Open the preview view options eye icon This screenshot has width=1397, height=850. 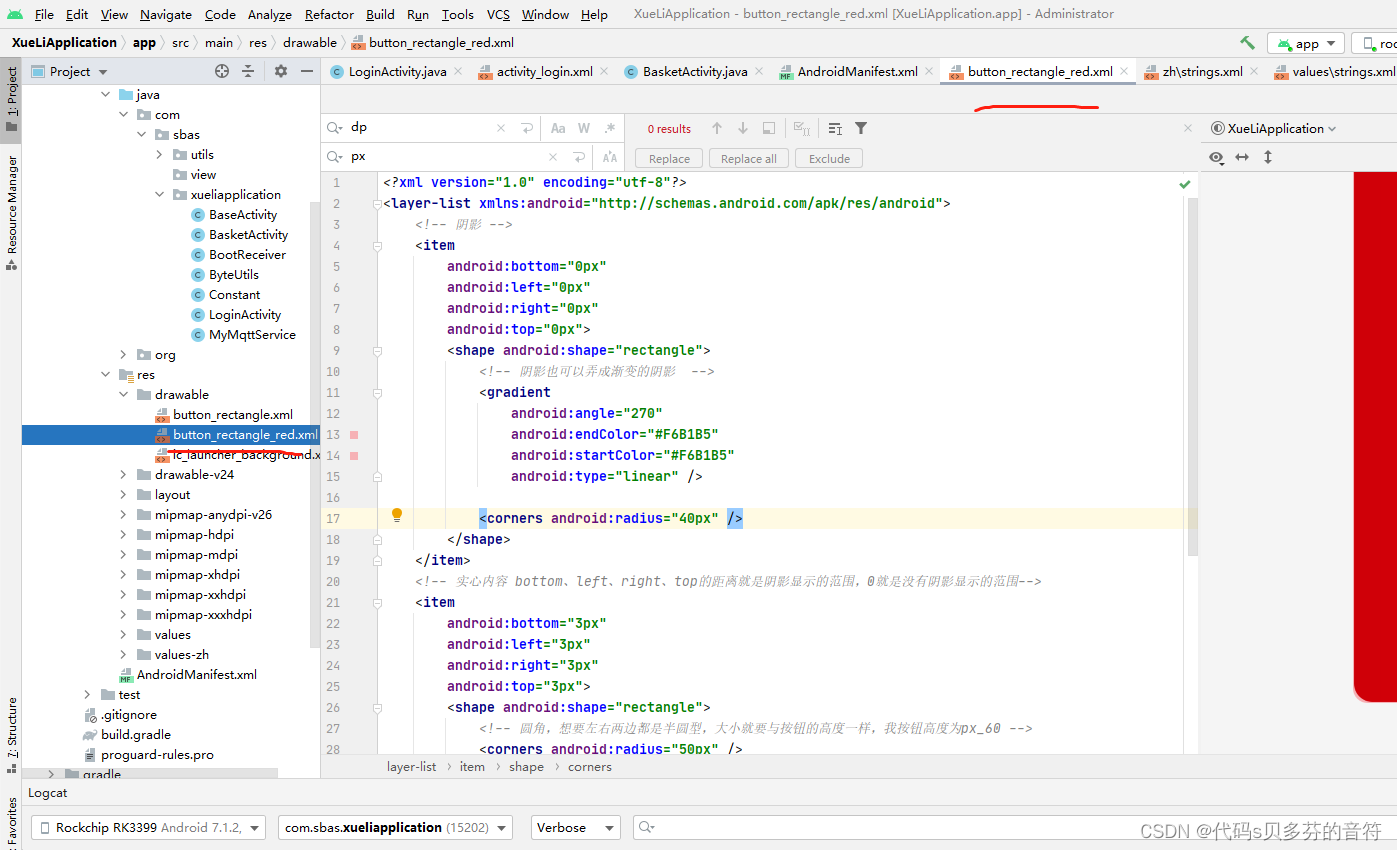(x=1216, y=157)
